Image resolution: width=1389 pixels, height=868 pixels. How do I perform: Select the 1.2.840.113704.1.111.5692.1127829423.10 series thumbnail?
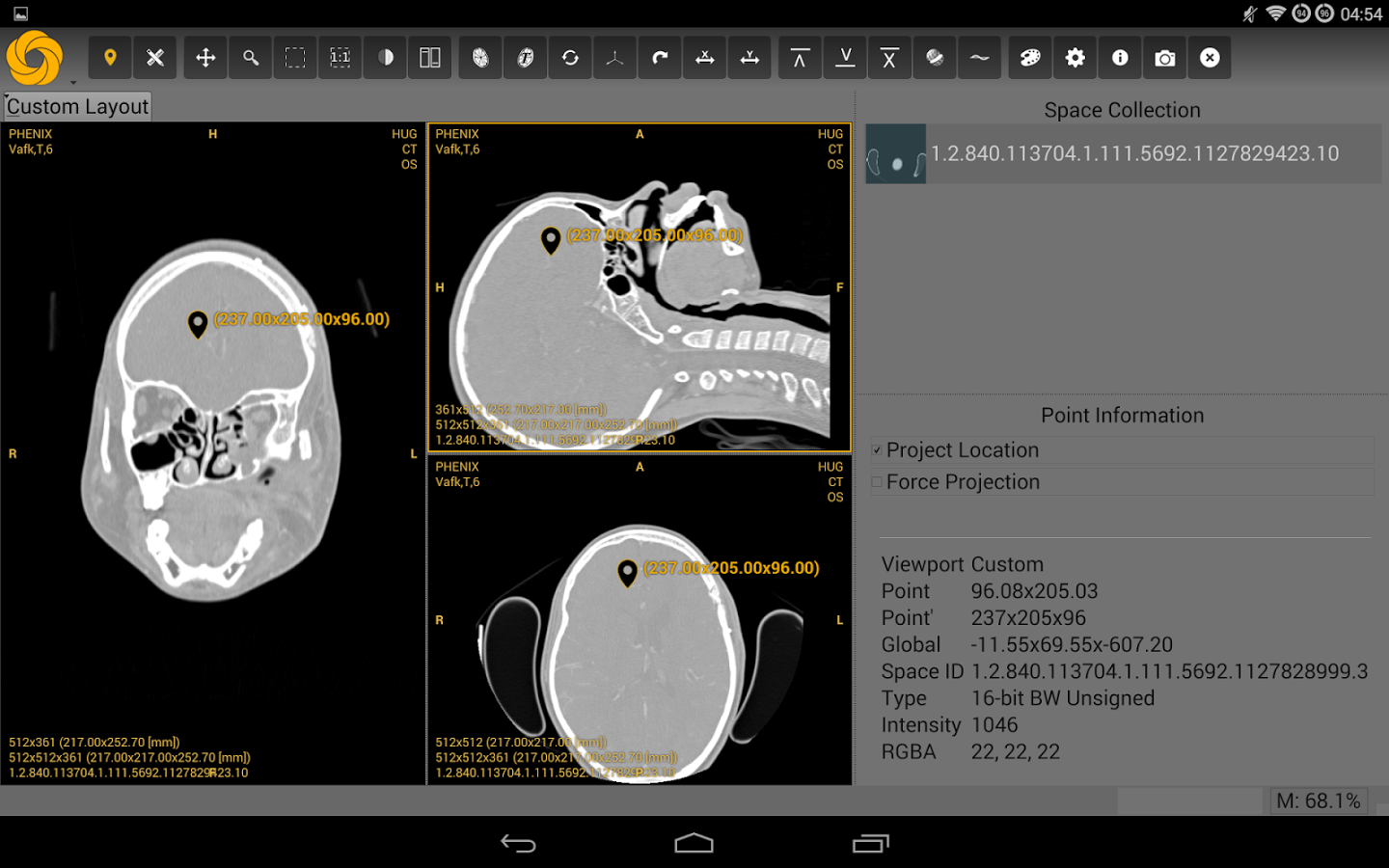click(896, 153)
